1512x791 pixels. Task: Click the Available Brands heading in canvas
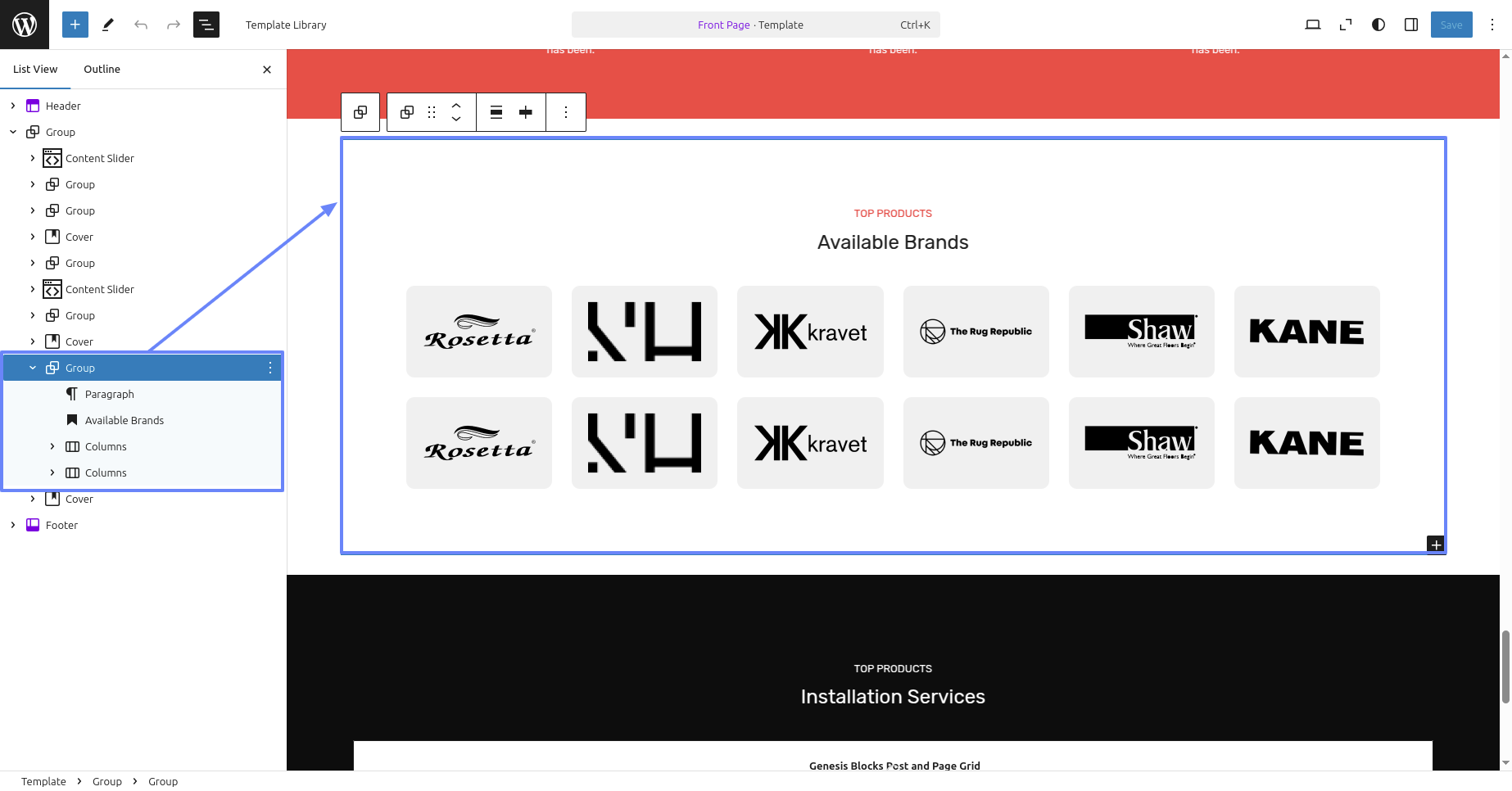click(x=893, y=242)
